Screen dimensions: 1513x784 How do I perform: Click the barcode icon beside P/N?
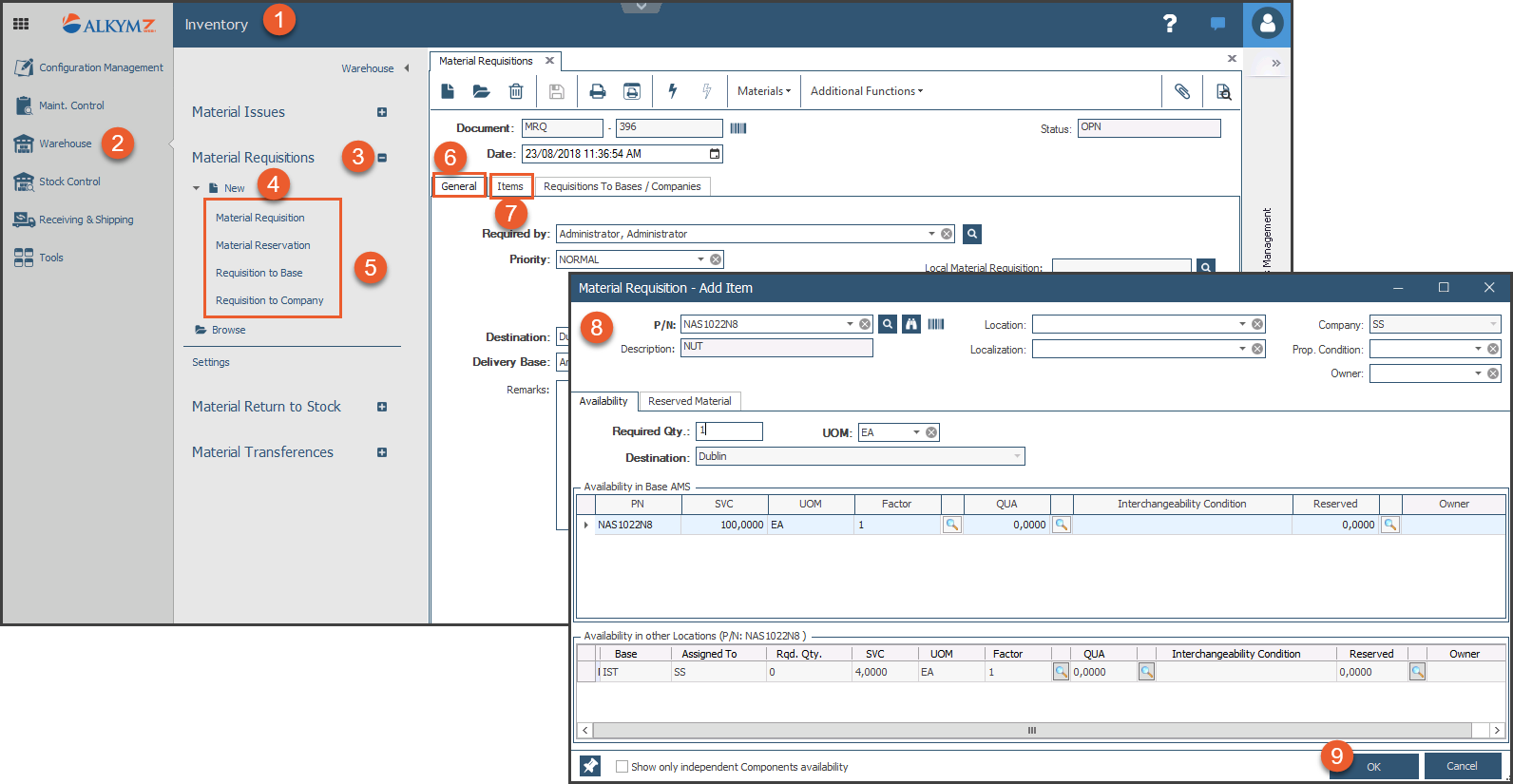(x=936, y=324)
